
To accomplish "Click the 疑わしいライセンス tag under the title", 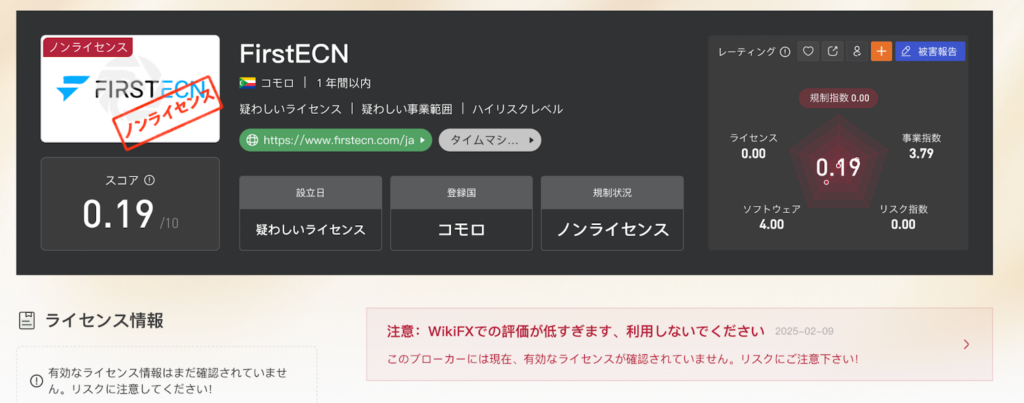I will point(291,109).
